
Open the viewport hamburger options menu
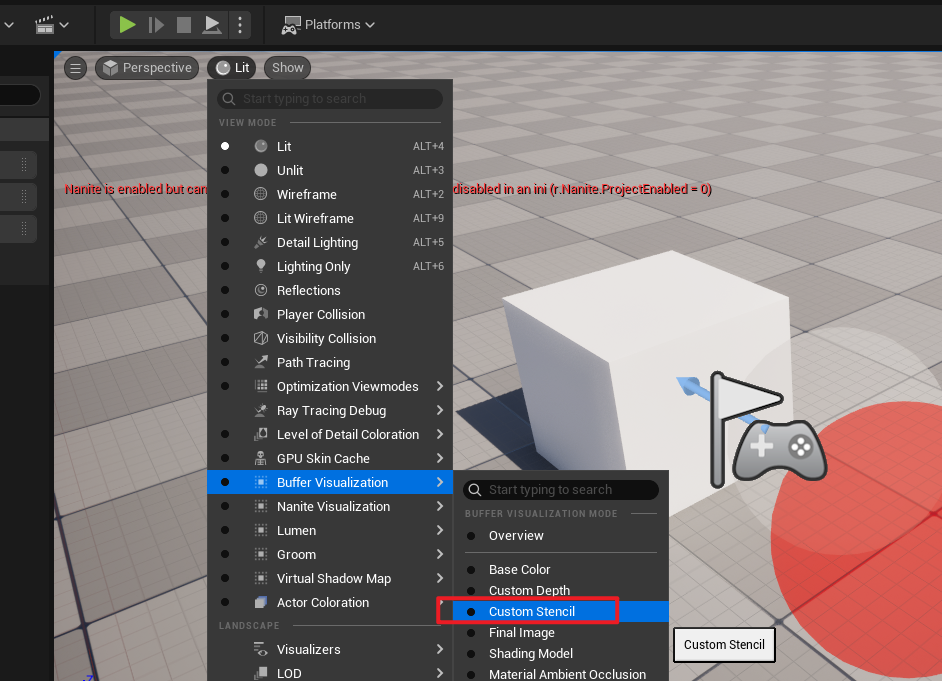(x=76, y=68)
